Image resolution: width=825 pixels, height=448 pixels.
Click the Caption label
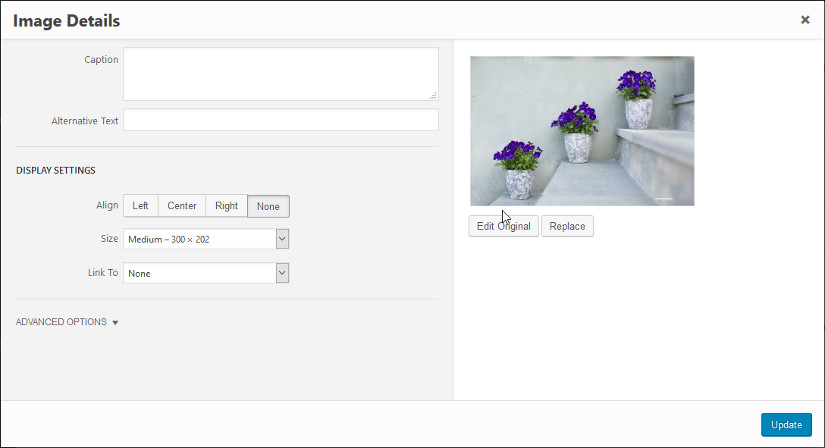click(x=101, y=60)
